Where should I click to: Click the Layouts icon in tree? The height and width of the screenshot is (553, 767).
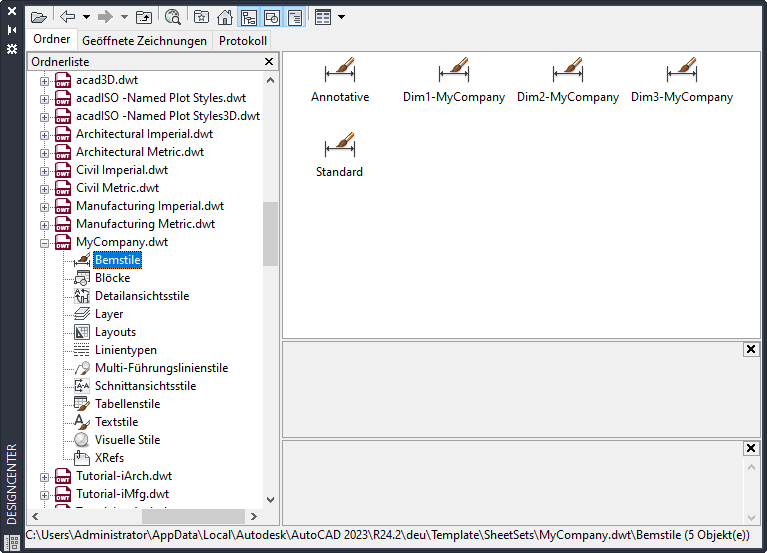[x=82, y=332]
